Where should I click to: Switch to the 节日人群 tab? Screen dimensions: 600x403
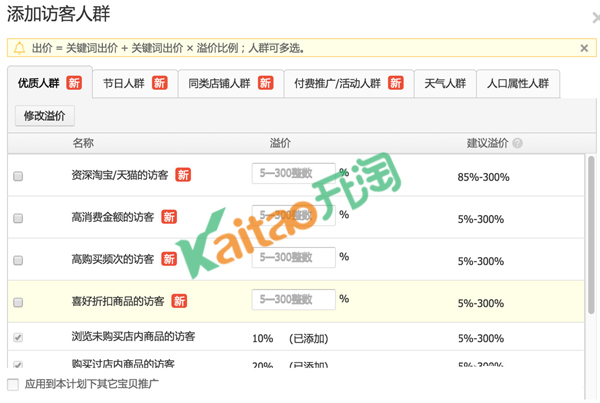(x=135, y=83)
